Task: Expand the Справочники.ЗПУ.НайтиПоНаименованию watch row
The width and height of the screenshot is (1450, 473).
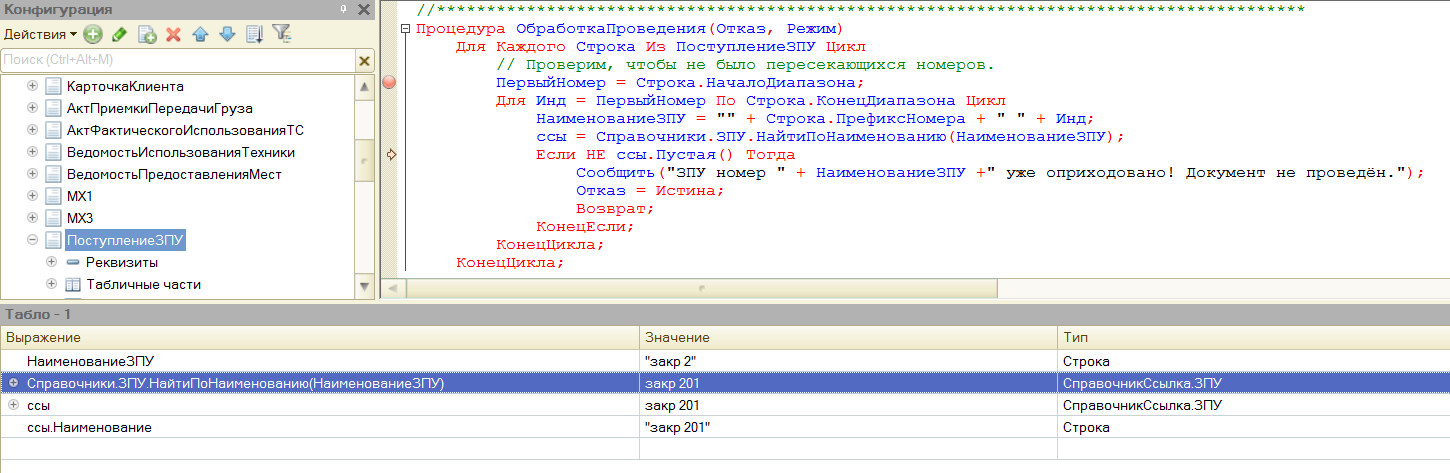Action: tap(13, 383)
